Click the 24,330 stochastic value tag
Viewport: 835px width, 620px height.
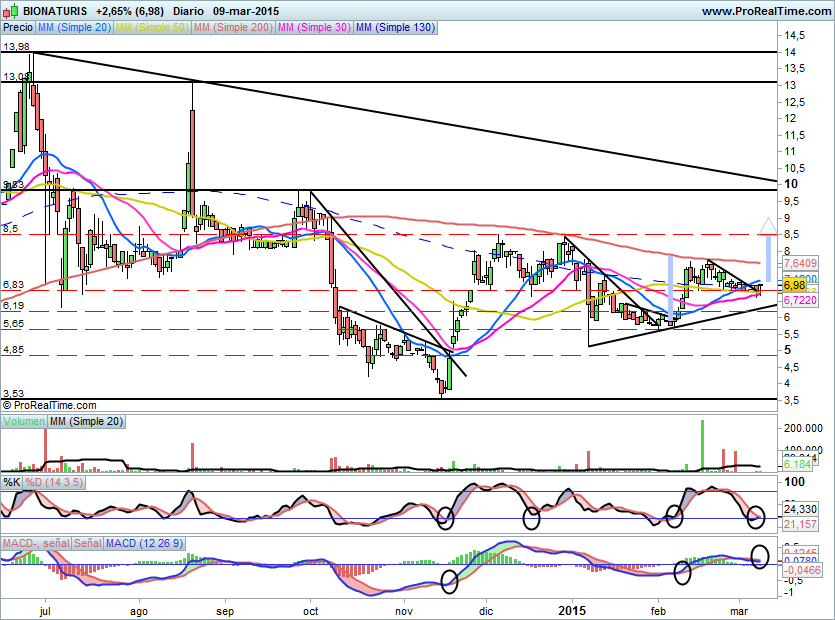800,509
